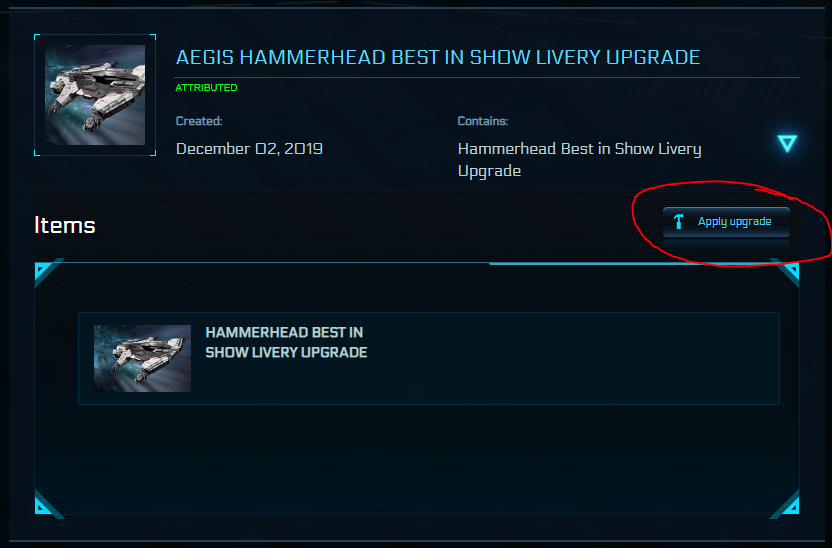
Task: Click the wrench icon beside Apply upgrade
Action: pyautogui.click(x=678, y=222)
